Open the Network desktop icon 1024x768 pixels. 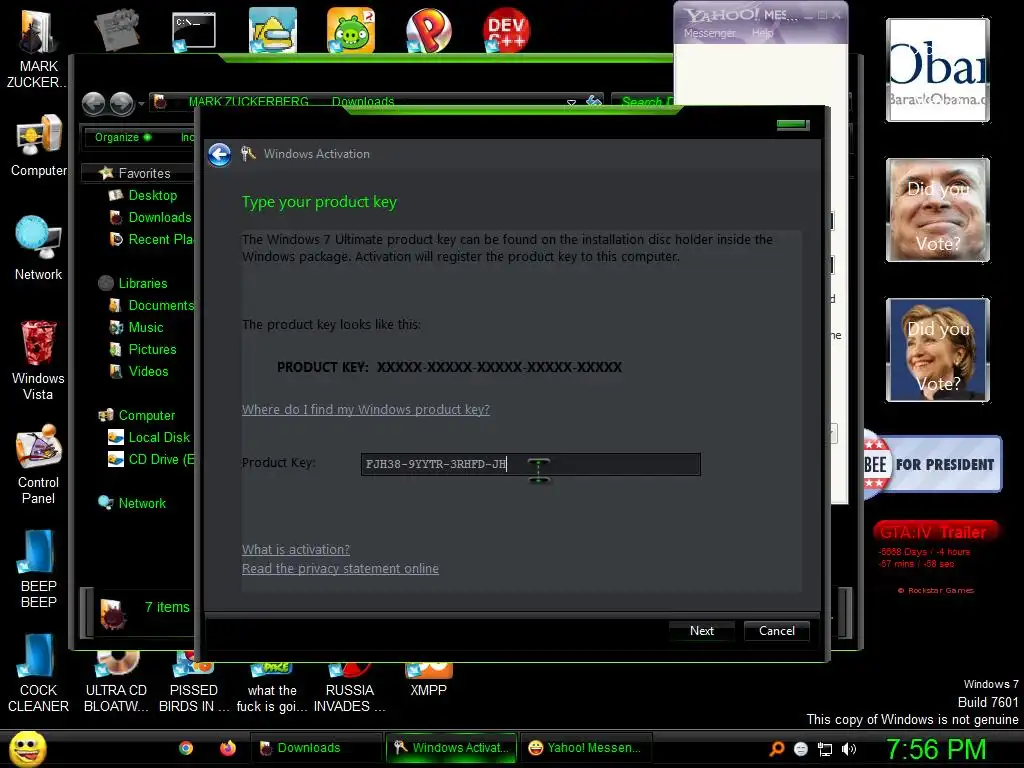(x=39, y=248)
